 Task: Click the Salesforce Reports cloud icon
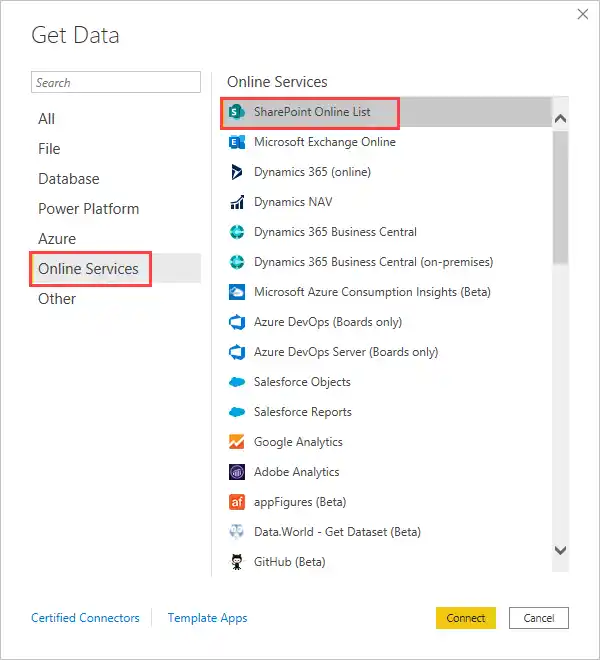click(237, 412)
